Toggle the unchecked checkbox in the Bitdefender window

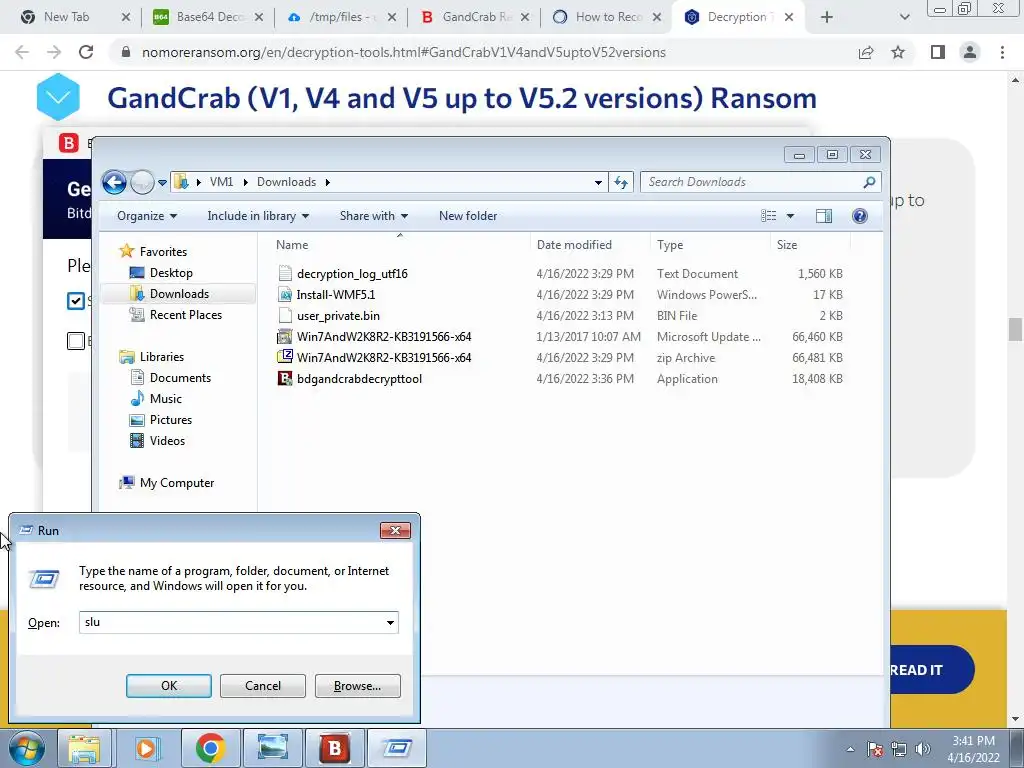76,341
